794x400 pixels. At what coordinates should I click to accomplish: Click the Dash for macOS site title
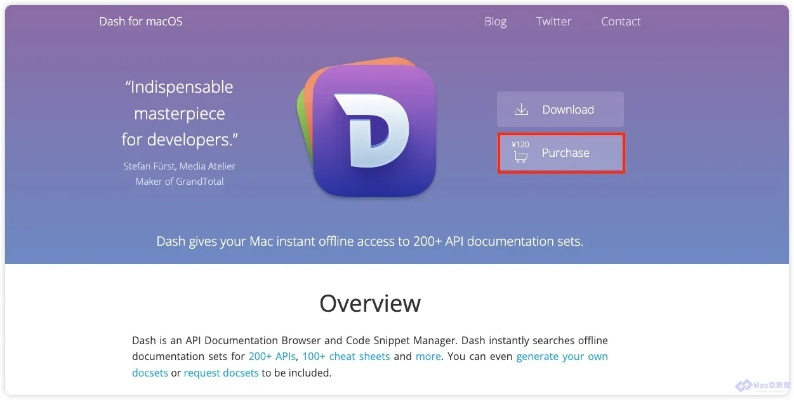coord(141,21)
